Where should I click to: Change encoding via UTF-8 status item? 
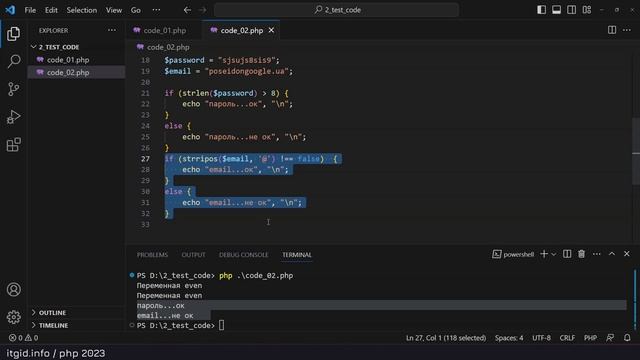tap(541, 338)
